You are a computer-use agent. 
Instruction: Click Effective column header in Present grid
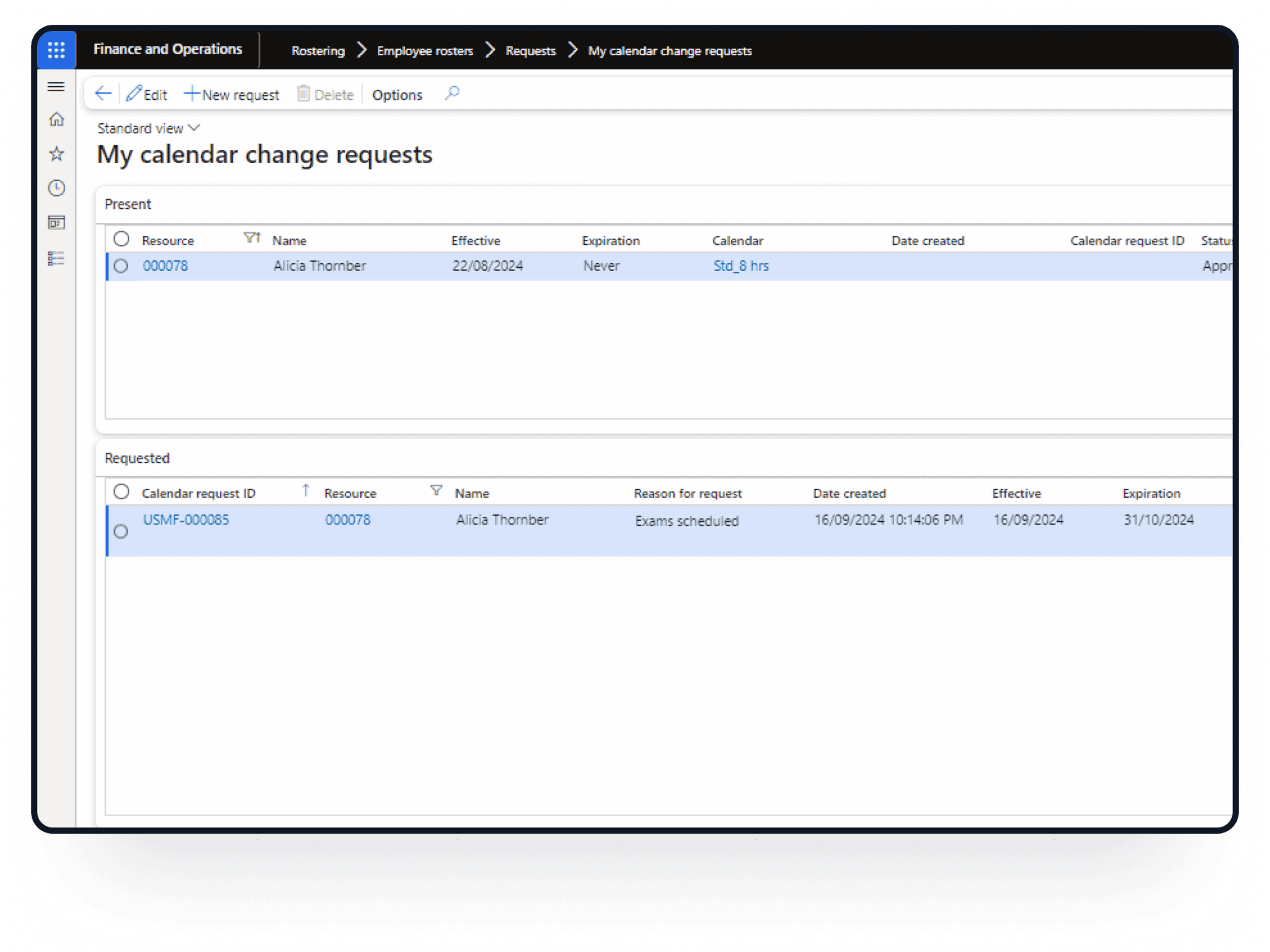[x=476, y=240]
